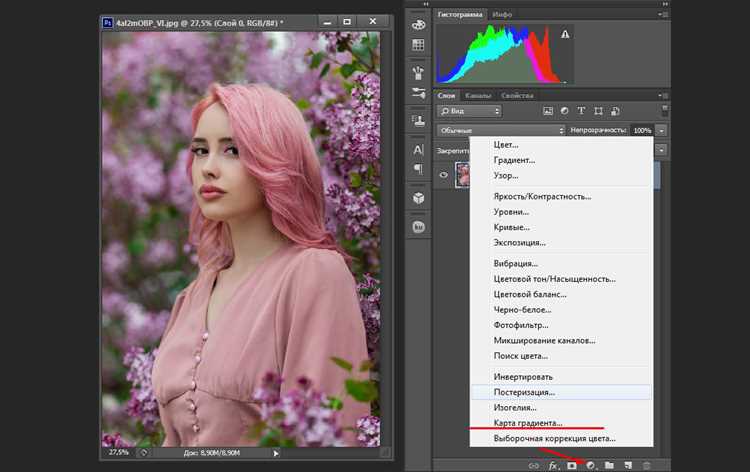The height and width of the screenshot is (472, 750).
Task: Choose Постеризация... adjustment
Action: point(561,392)
